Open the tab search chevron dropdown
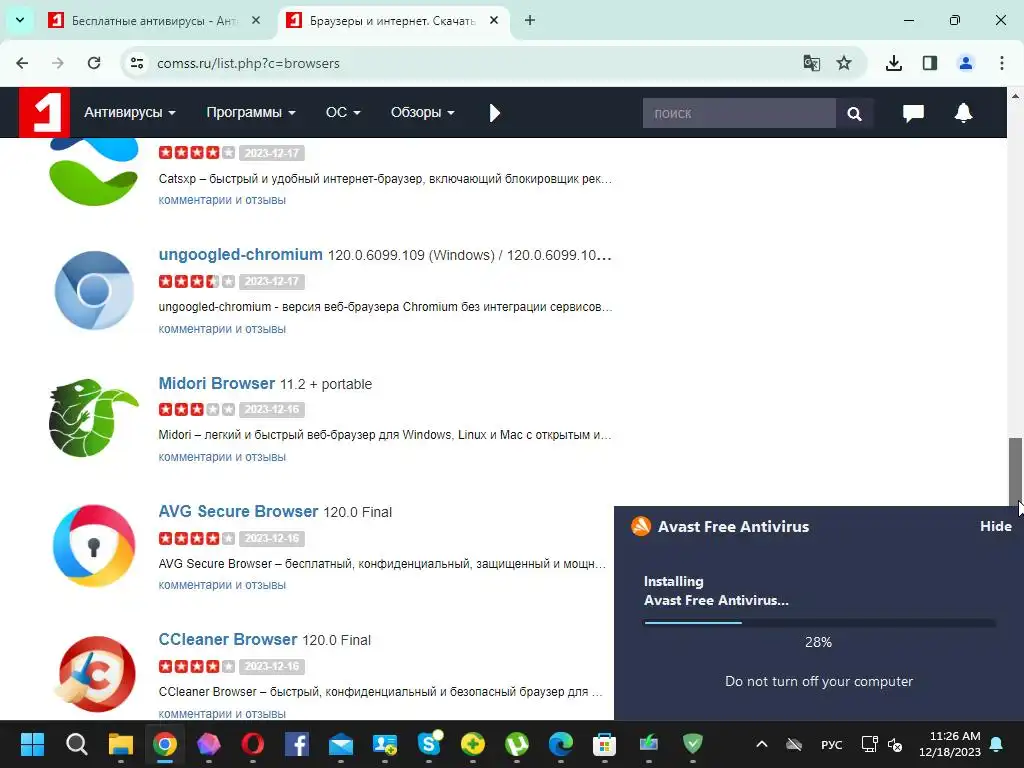 click(x=20, y=20)
